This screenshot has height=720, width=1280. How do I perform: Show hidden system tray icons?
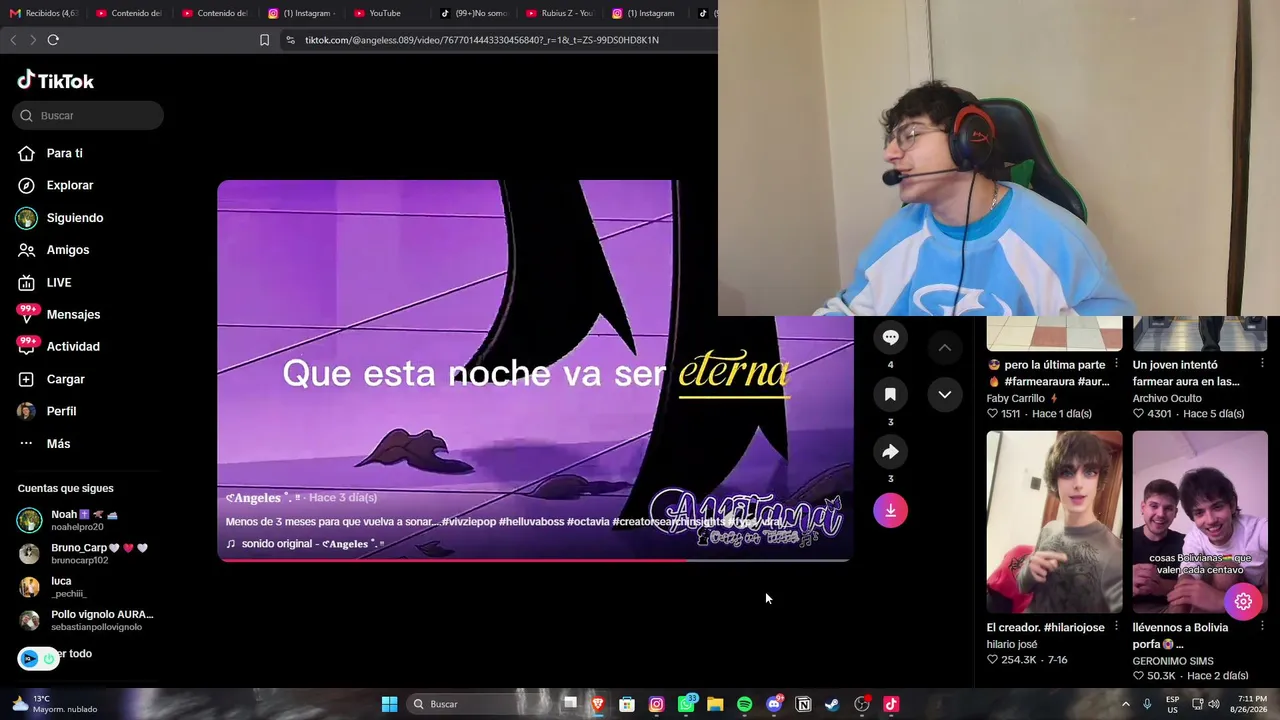point(1125,704)
